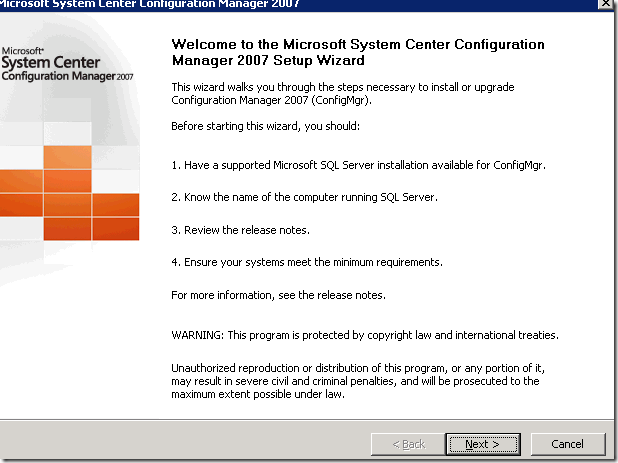Click the Welcome heading text
This screenshot has height=463, width=618.
click(358, 52)
